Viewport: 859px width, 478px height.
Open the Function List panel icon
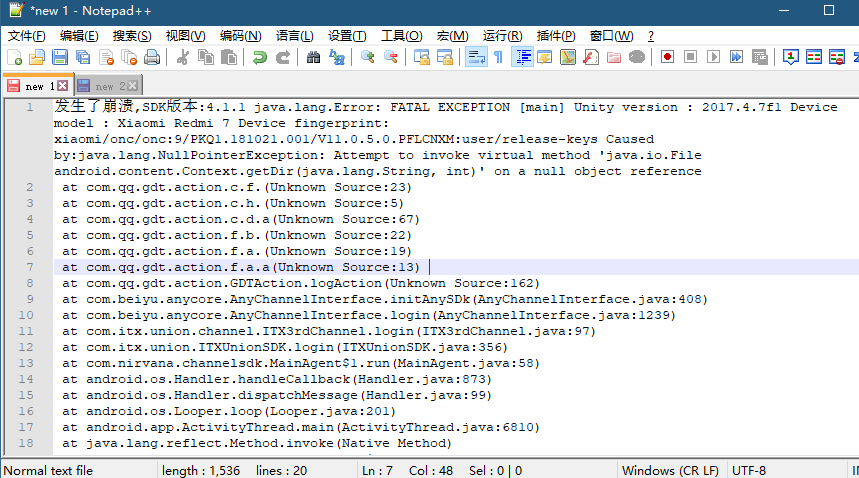pos(591,57)
